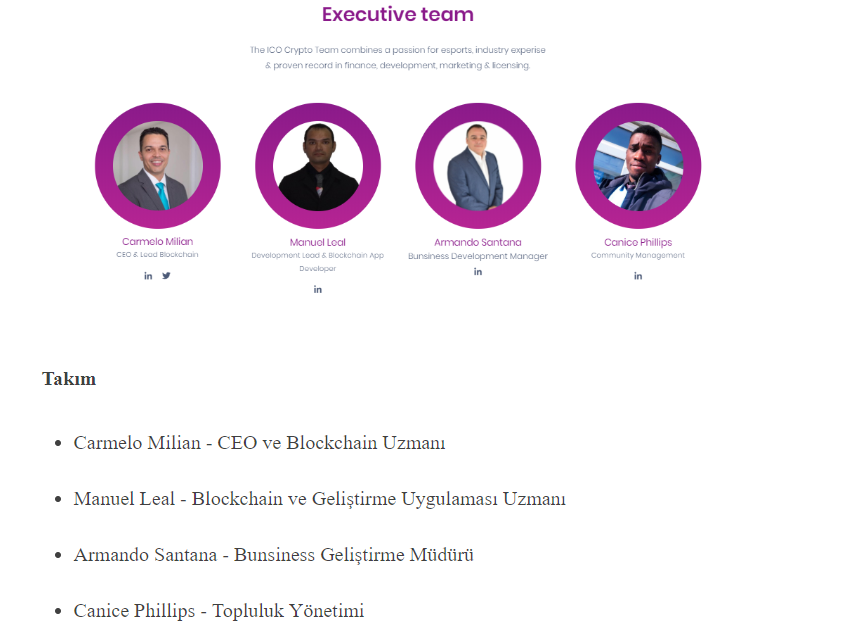This screenshot has height=633, width=846.
Task: Click Canice Phillips' circular profile photo
Action: click(x=638, y=166)
